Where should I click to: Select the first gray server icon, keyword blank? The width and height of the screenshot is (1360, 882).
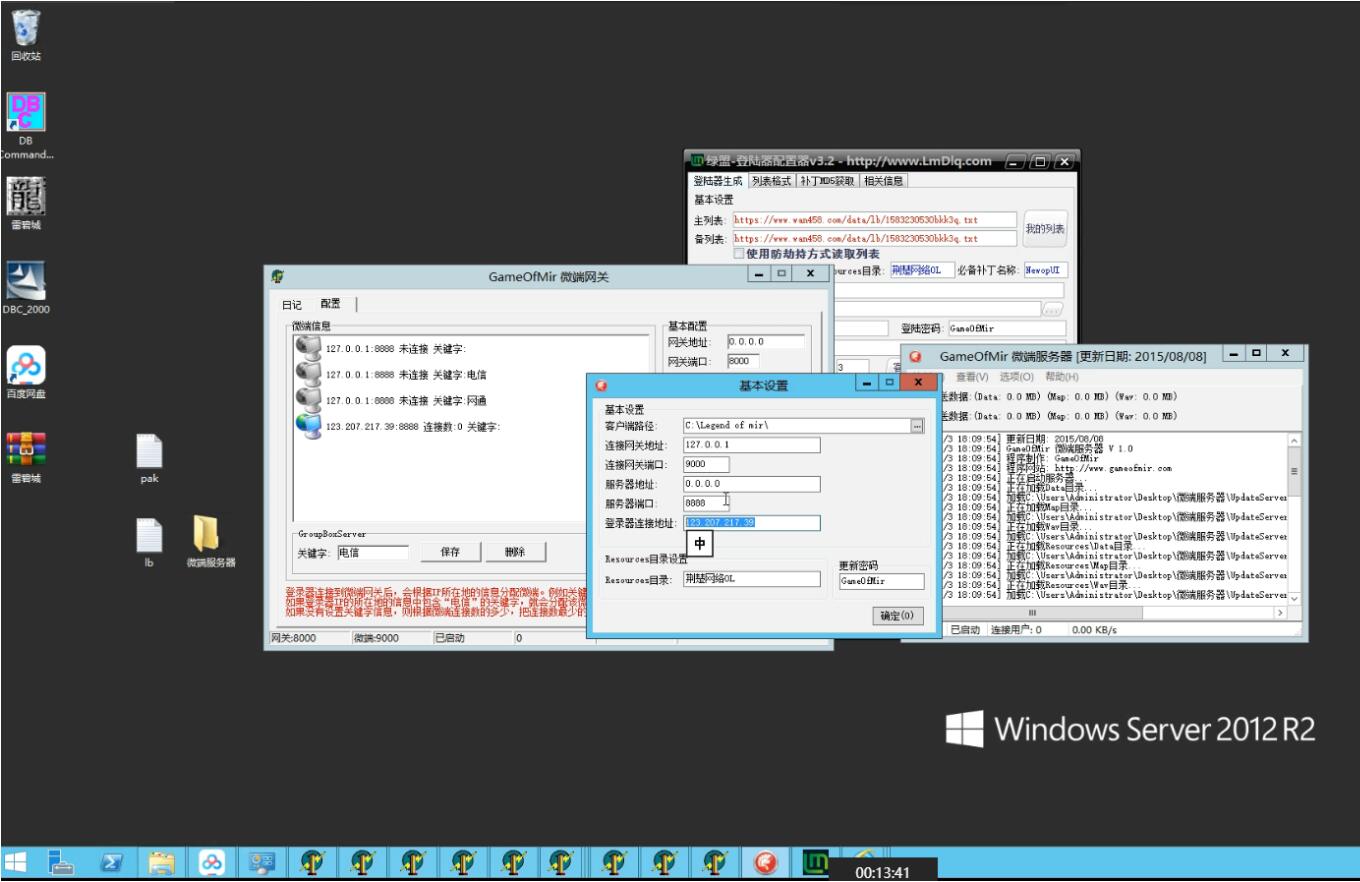click(x=308, y=347)
